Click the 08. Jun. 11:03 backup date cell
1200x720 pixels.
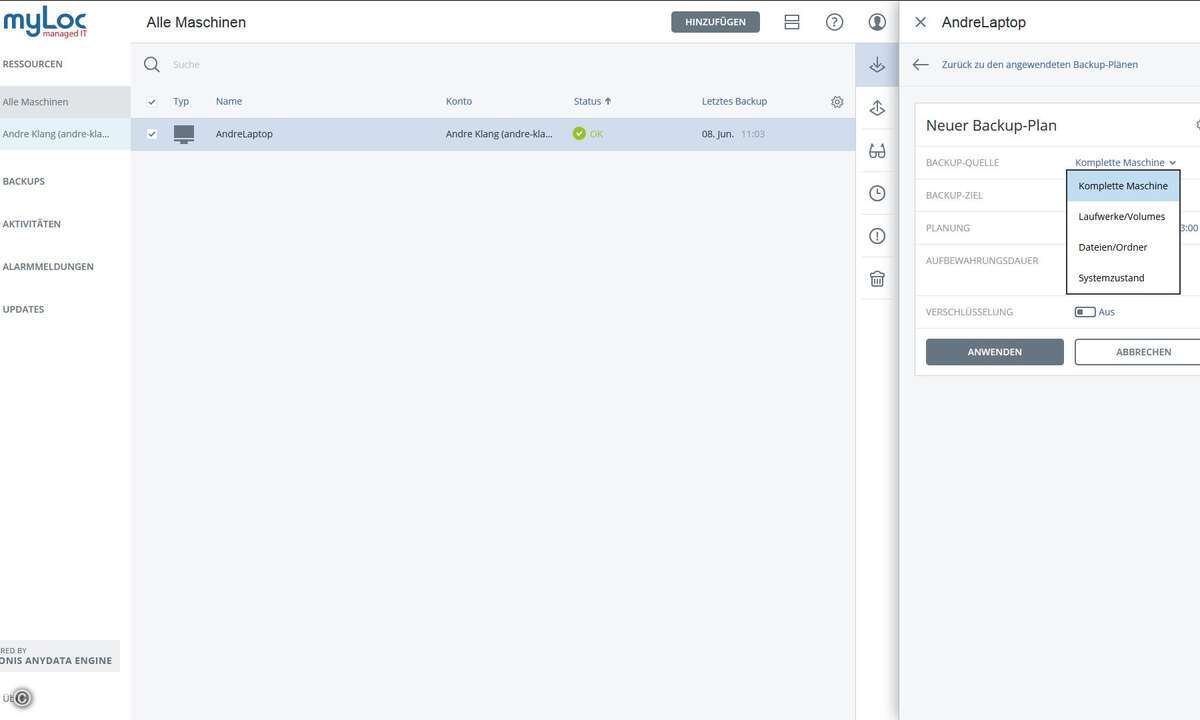733,134
